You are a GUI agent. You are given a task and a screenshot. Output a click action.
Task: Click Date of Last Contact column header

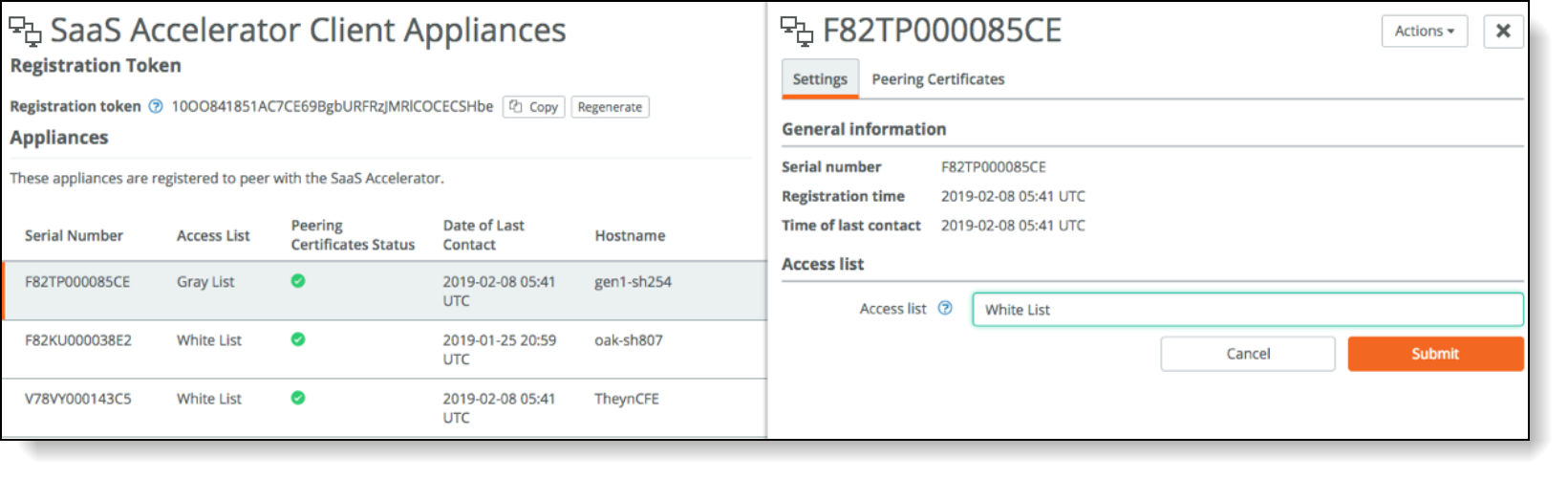pyautogui.click(x=483, y=235)
